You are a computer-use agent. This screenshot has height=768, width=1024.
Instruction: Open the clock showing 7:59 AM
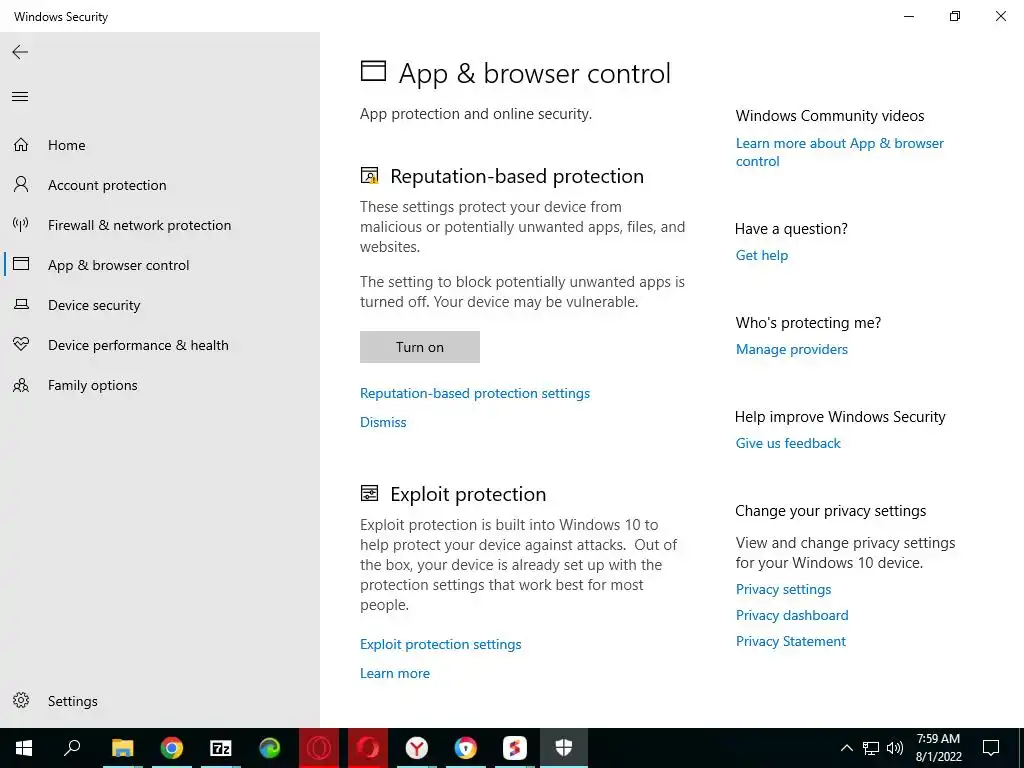click(938, 748)
